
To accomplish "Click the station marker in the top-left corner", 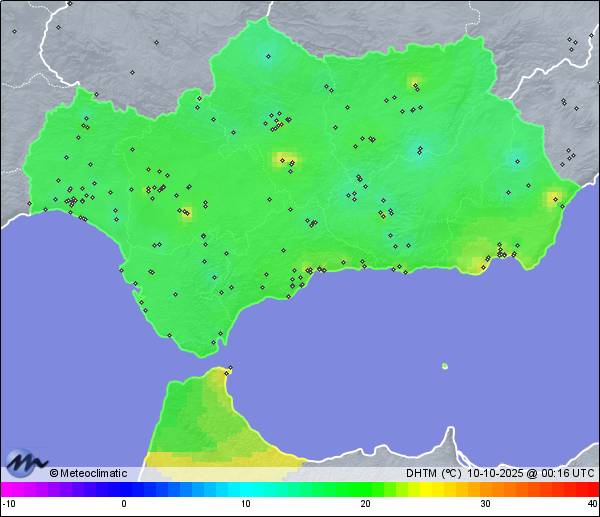I will pos(15,31).
